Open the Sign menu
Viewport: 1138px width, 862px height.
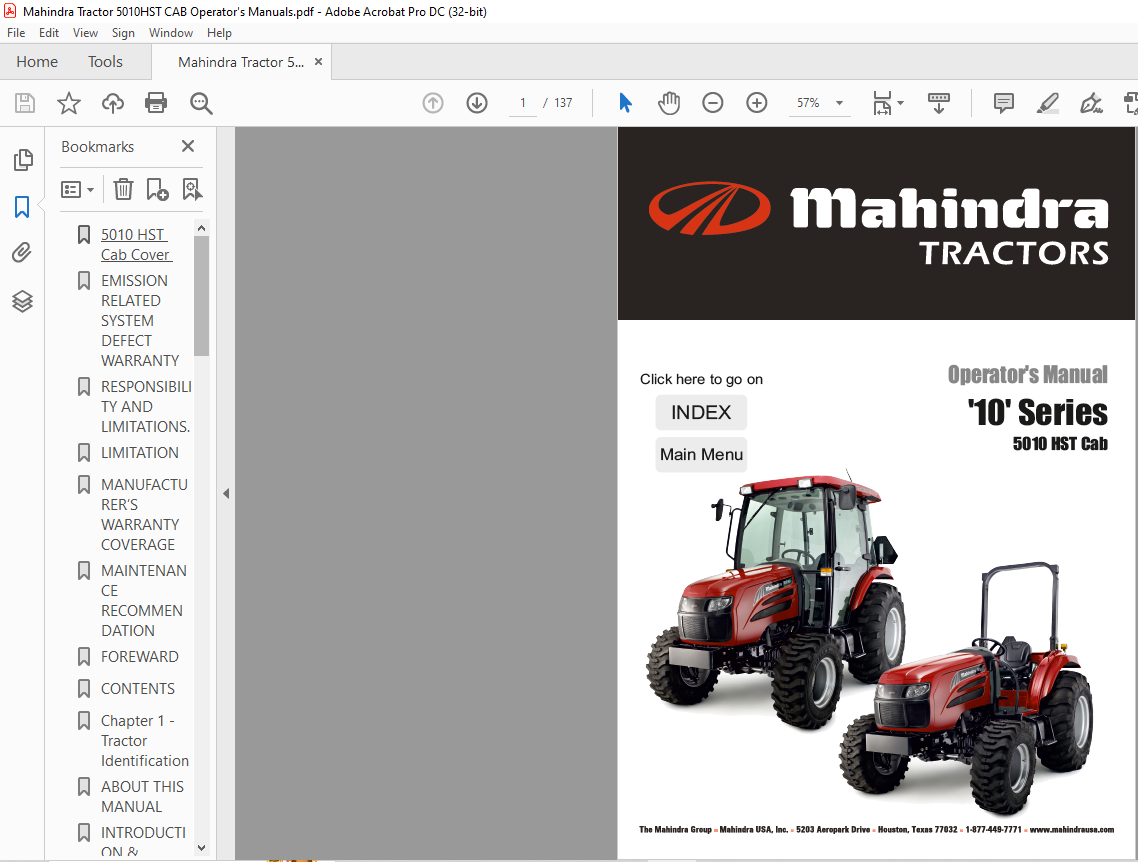coord(123,33)
